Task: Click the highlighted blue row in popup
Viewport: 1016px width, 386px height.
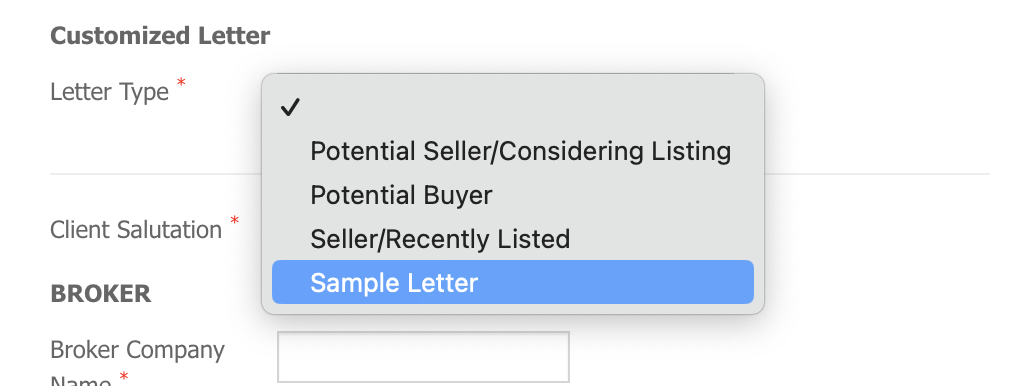Action: 513,282
